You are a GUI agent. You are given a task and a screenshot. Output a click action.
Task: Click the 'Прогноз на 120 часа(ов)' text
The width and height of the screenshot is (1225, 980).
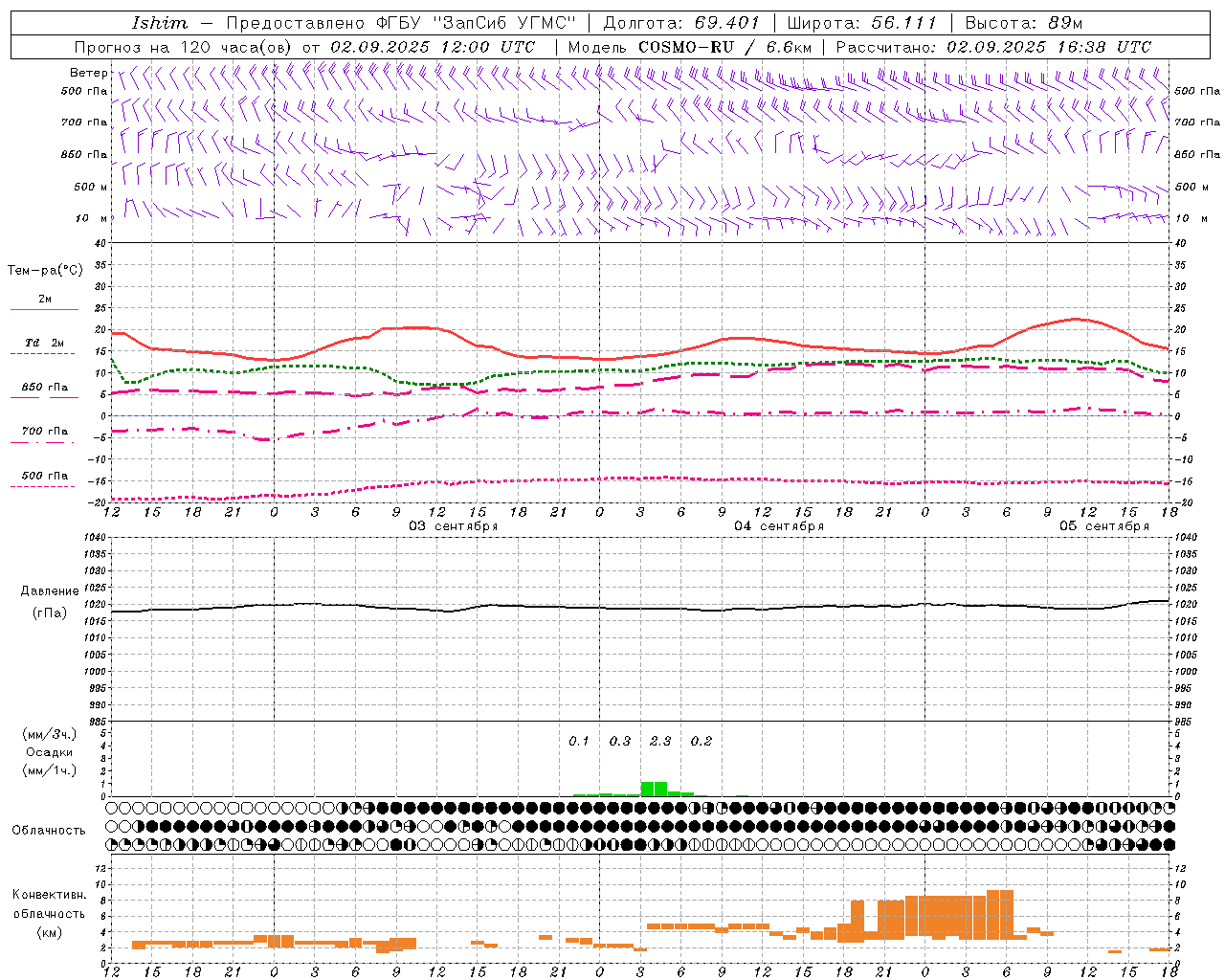click(184, 47)
